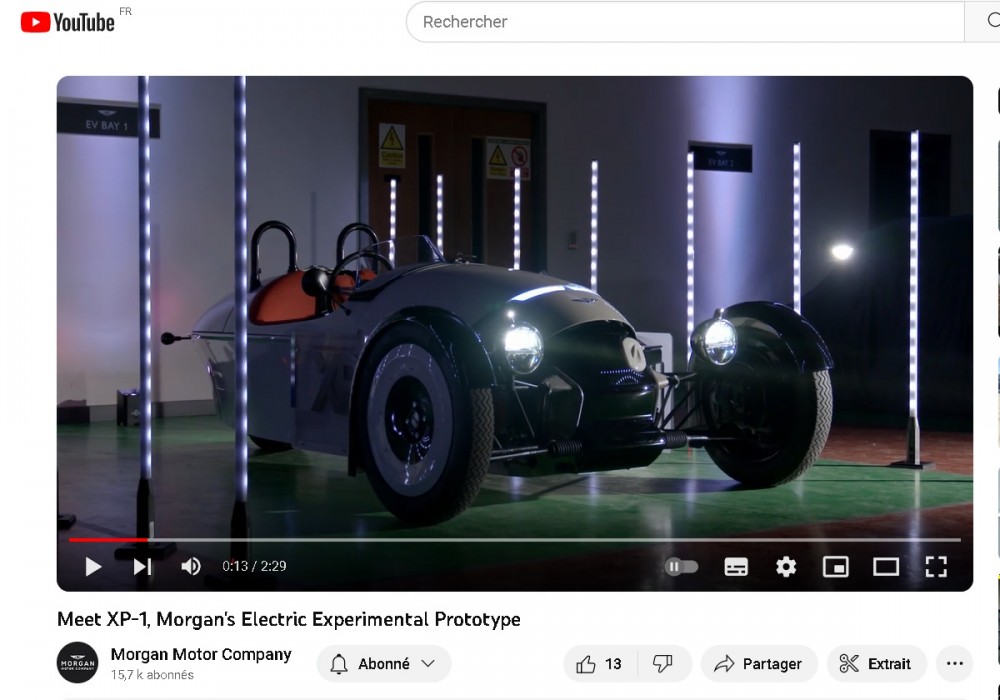Screen dimensions: 1000x700
Task: Click the YouTube home logo
Action: tap(68, 22)
